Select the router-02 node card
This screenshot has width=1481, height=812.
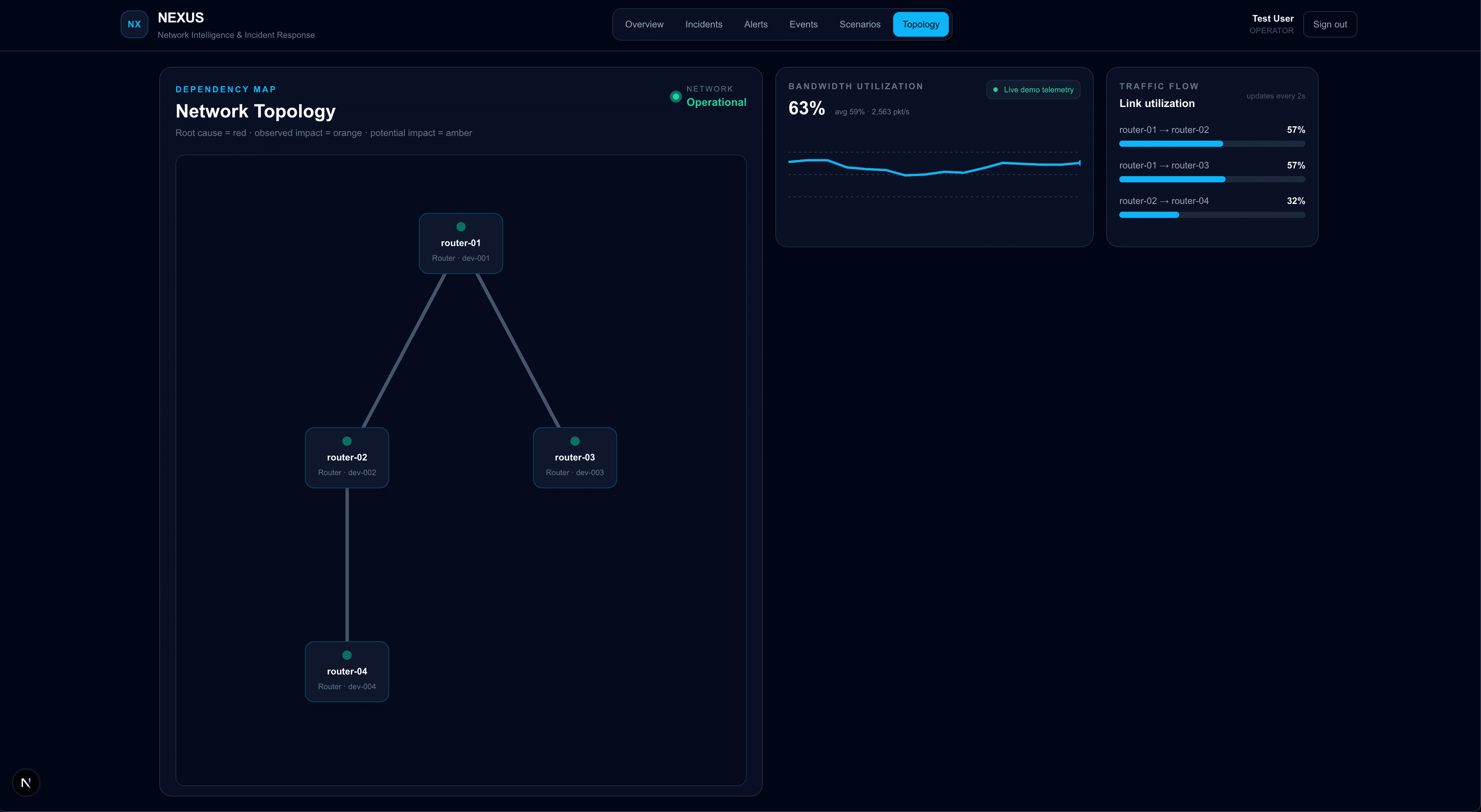pos(347,457)
